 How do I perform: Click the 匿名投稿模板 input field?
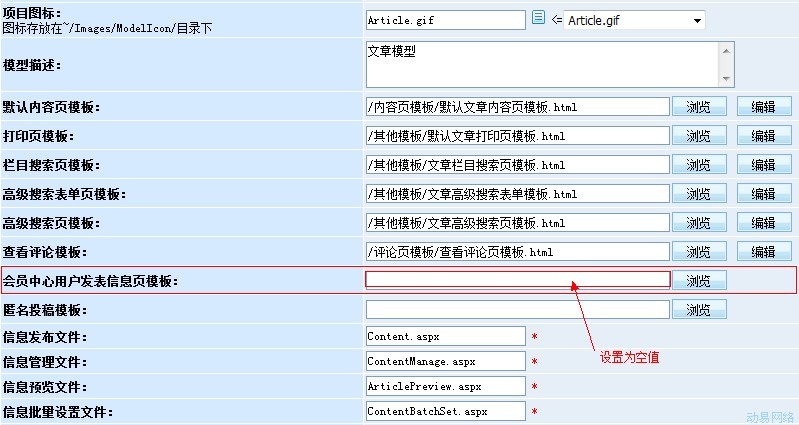(517, 310)
